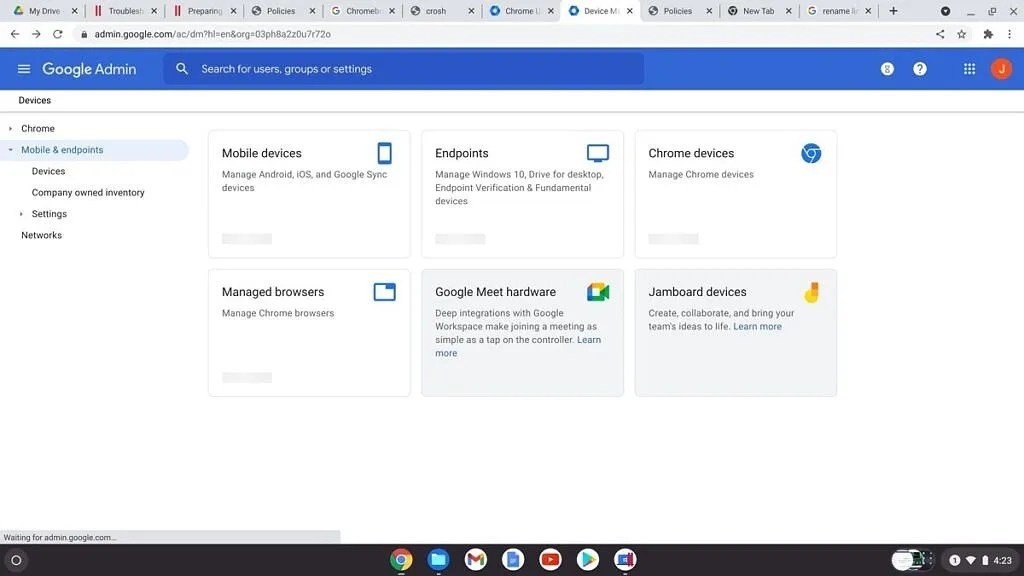This screenshot has height=576, width=1024.
Task: Open the account avatar in the top bar
Action: pos(1003,68)
